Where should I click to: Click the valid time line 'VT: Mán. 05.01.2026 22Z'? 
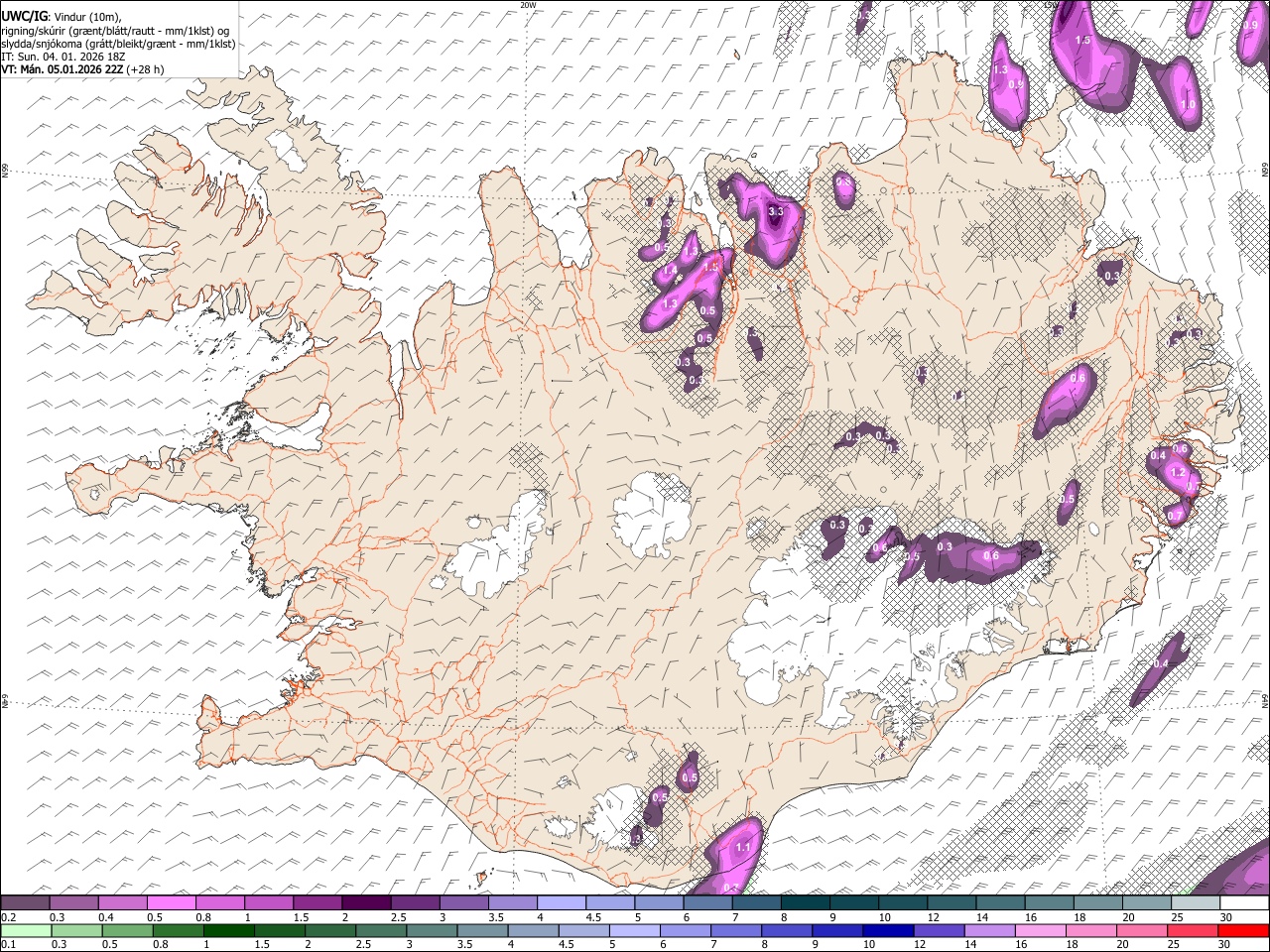coord(62,69)
